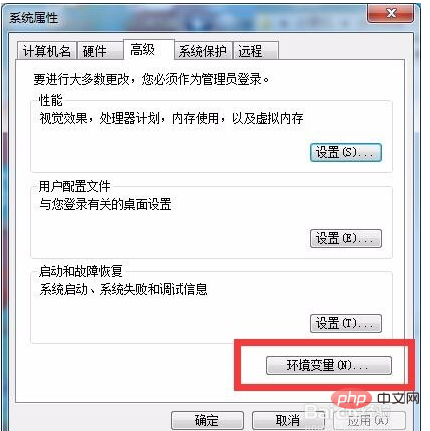
Task: Click the 用户配置文件 group heading
Action: point(75,186)
